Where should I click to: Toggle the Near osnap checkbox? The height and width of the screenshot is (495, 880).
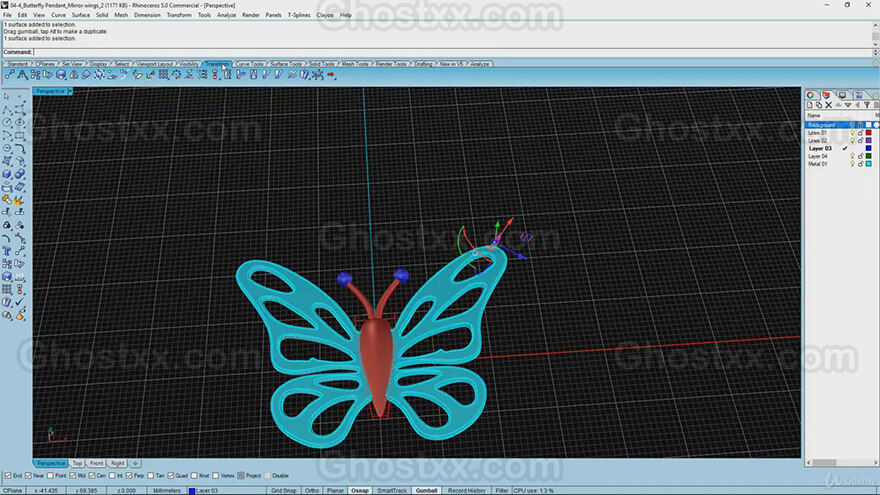coord(28,476)
